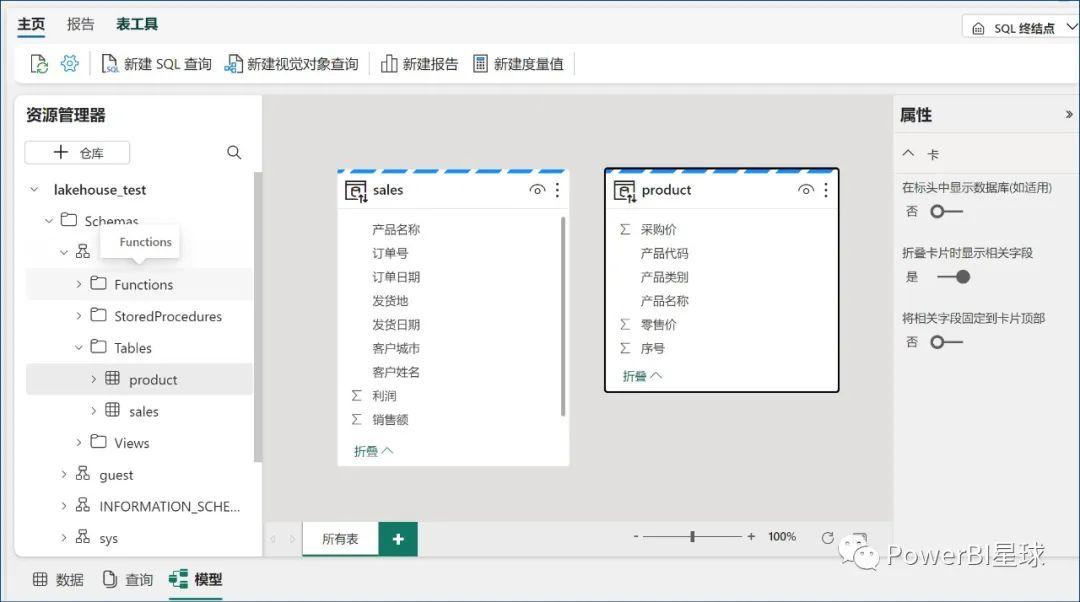1080x602 pixels.
Task: Collapse the 卡 section in properties panel
Action: point(909,153)
